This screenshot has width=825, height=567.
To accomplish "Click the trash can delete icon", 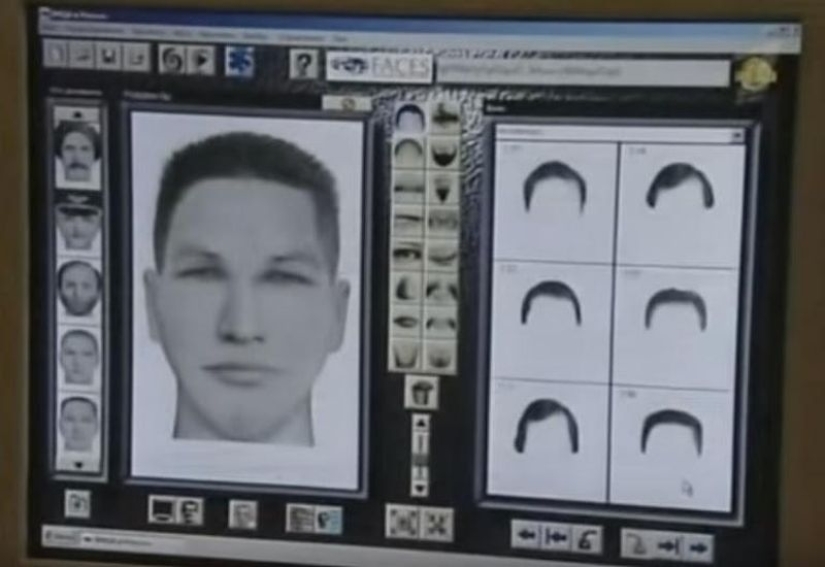I will 421,391.
